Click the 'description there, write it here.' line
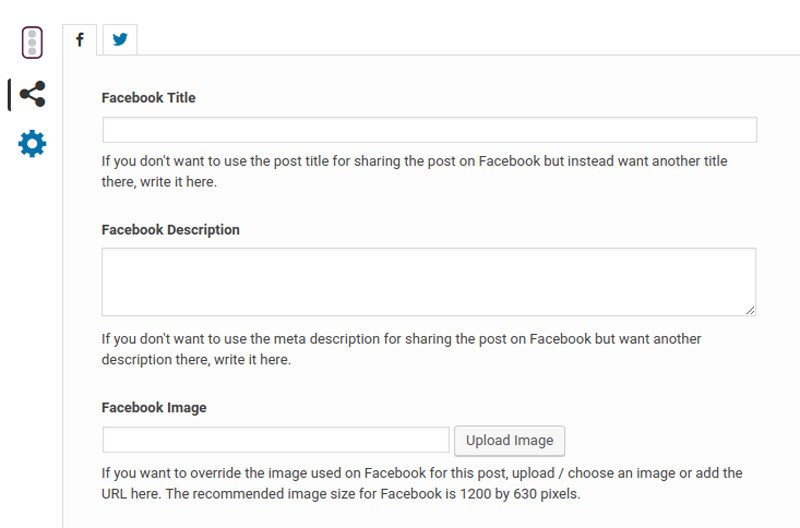The width and height of the screenshot is (800, 528). [x=196, y=360]
